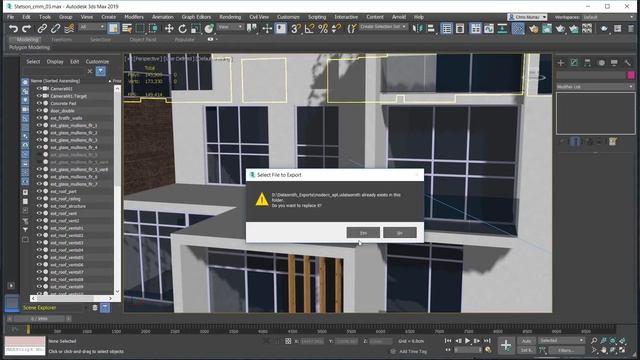Open the Layer Explorer toolbar icon
640x360 pixels.
[x=460, y=29]
